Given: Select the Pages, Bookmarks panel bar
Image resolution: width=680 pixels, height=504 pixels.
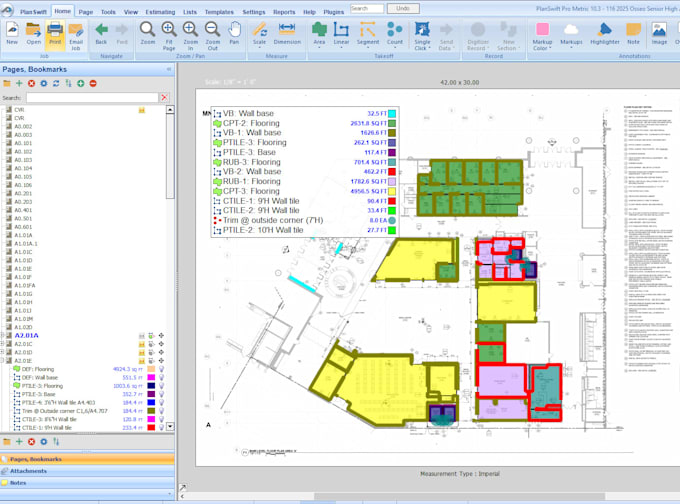Looking at the screenshot, I should coord(87,459).
